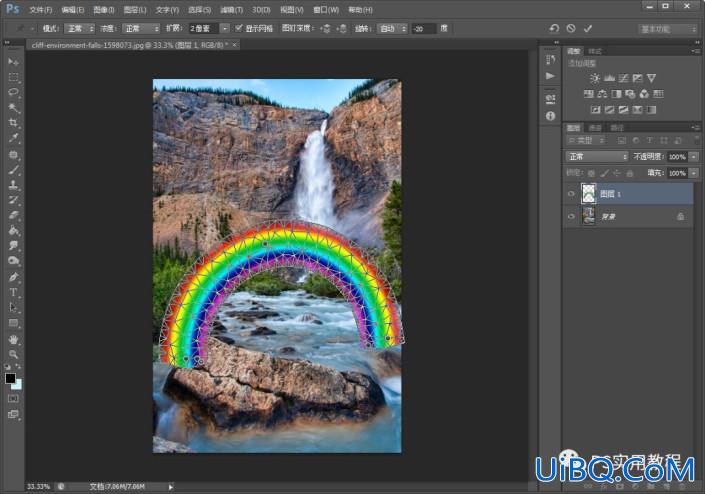The image size is (705, 494).
Task: Select the Clone Stamp tool
Action: tap(13, 185)
